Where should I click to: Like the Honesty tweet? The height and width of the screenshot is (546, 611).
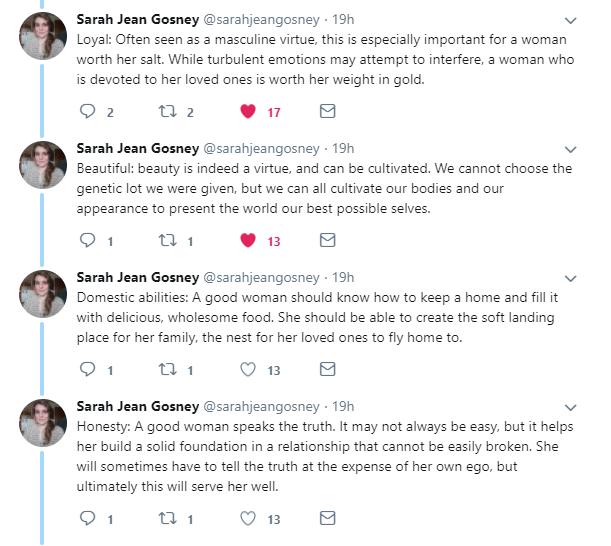pyautogui.click(x=248, y=518)
